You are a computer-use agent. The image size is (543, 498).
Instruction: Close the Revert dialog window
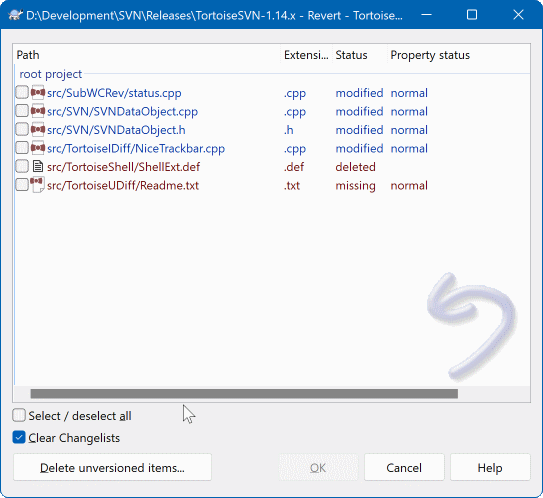pyautogui.click(x=518, y=15)
